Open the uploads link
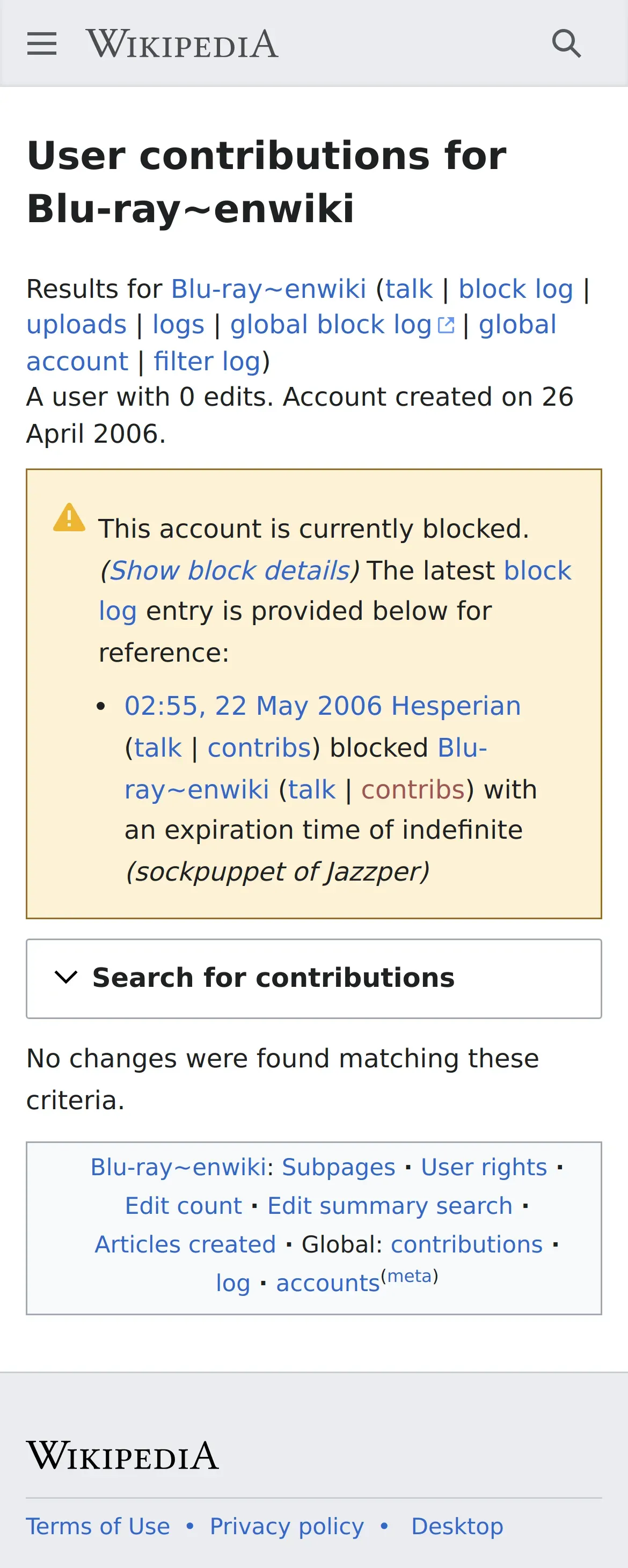 [77, 325]
